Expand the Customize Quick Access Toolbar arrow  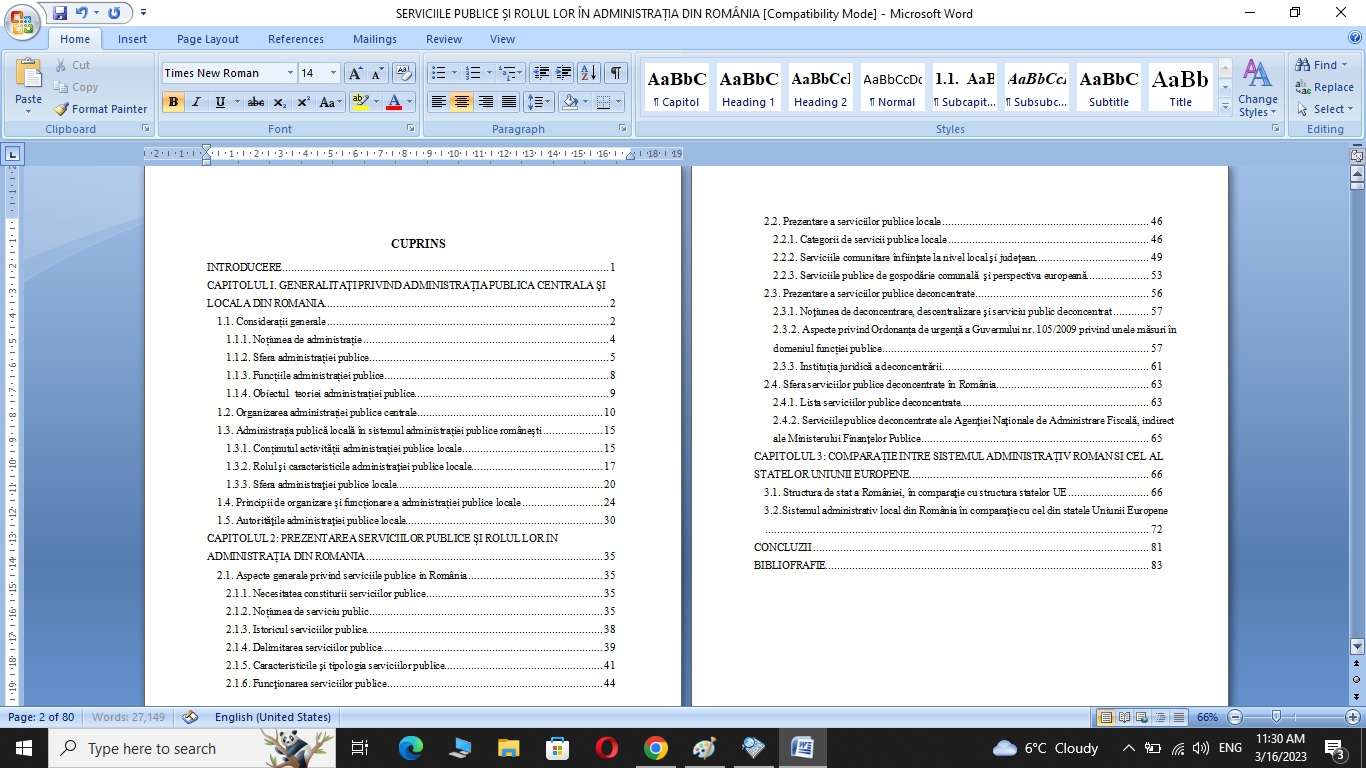coord(143,13)
